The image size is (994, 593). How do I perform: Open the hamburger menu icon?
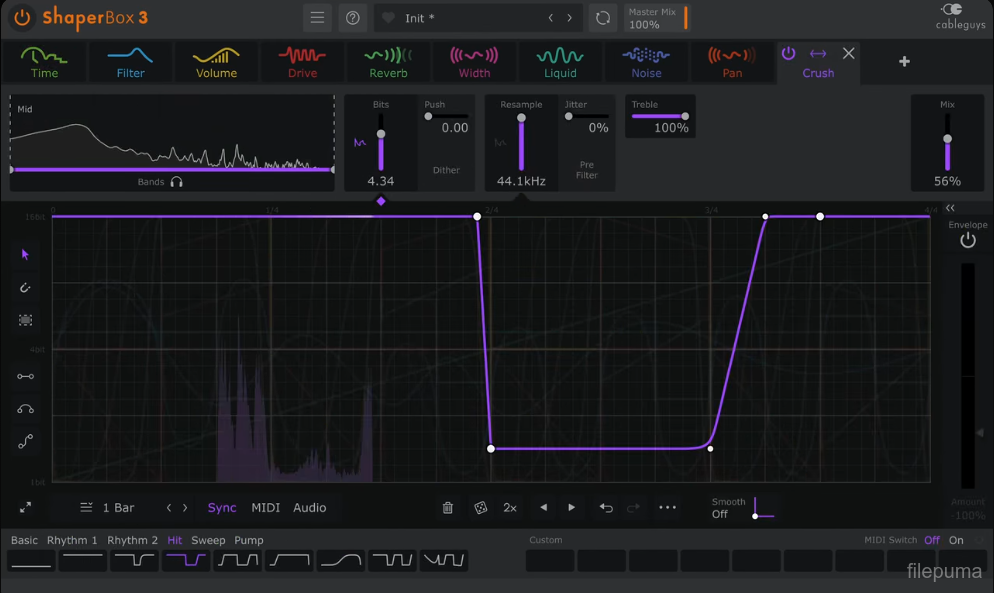click(317, 18)
